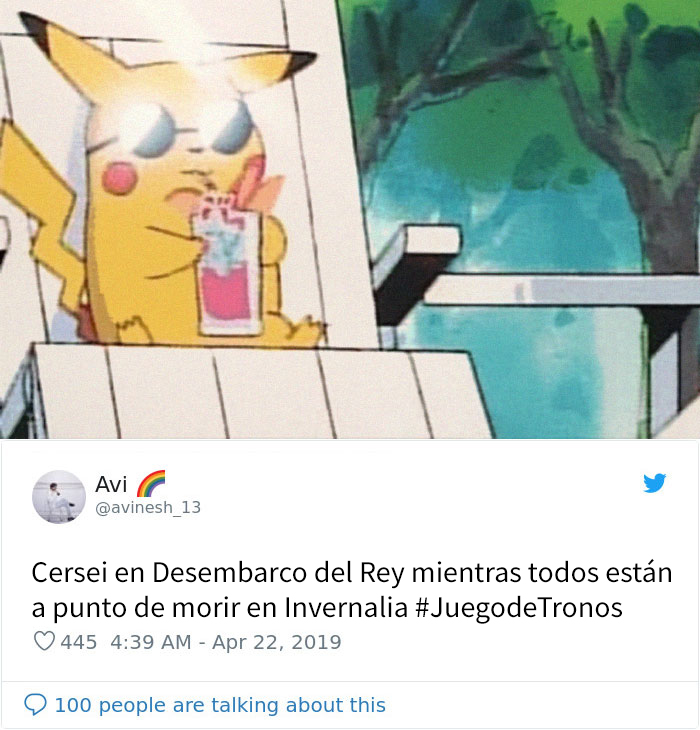Open '100 people are talking about this'
Image resolution: width=700 pixels, height=730 pixels.
[220, 705]
